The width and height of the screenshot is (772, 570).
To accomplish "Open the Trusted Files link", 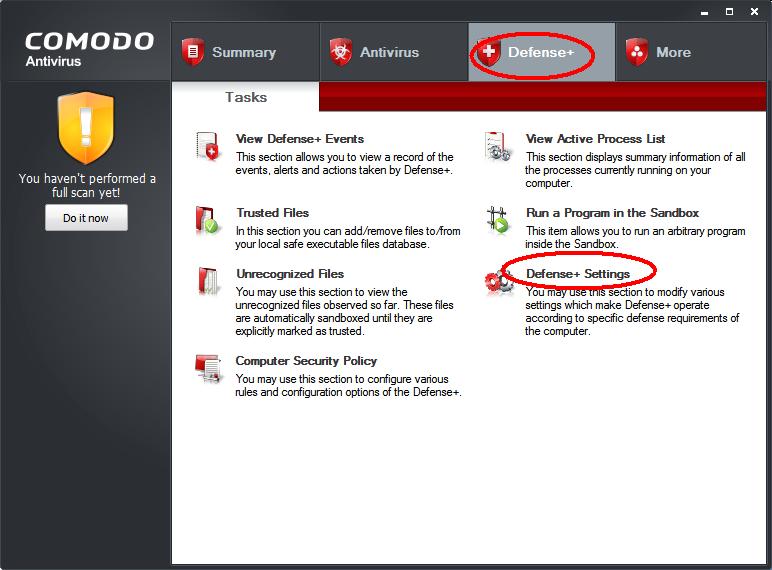I will pos(272,213).
